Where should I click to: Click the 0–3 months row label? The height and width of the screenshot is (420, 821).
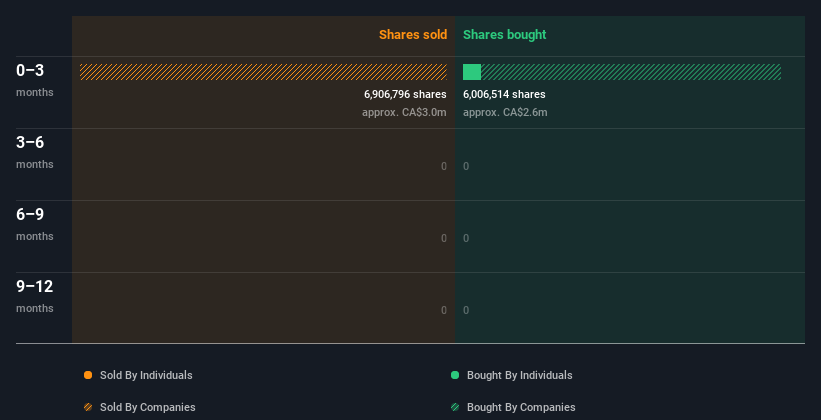tap(35, 80)
